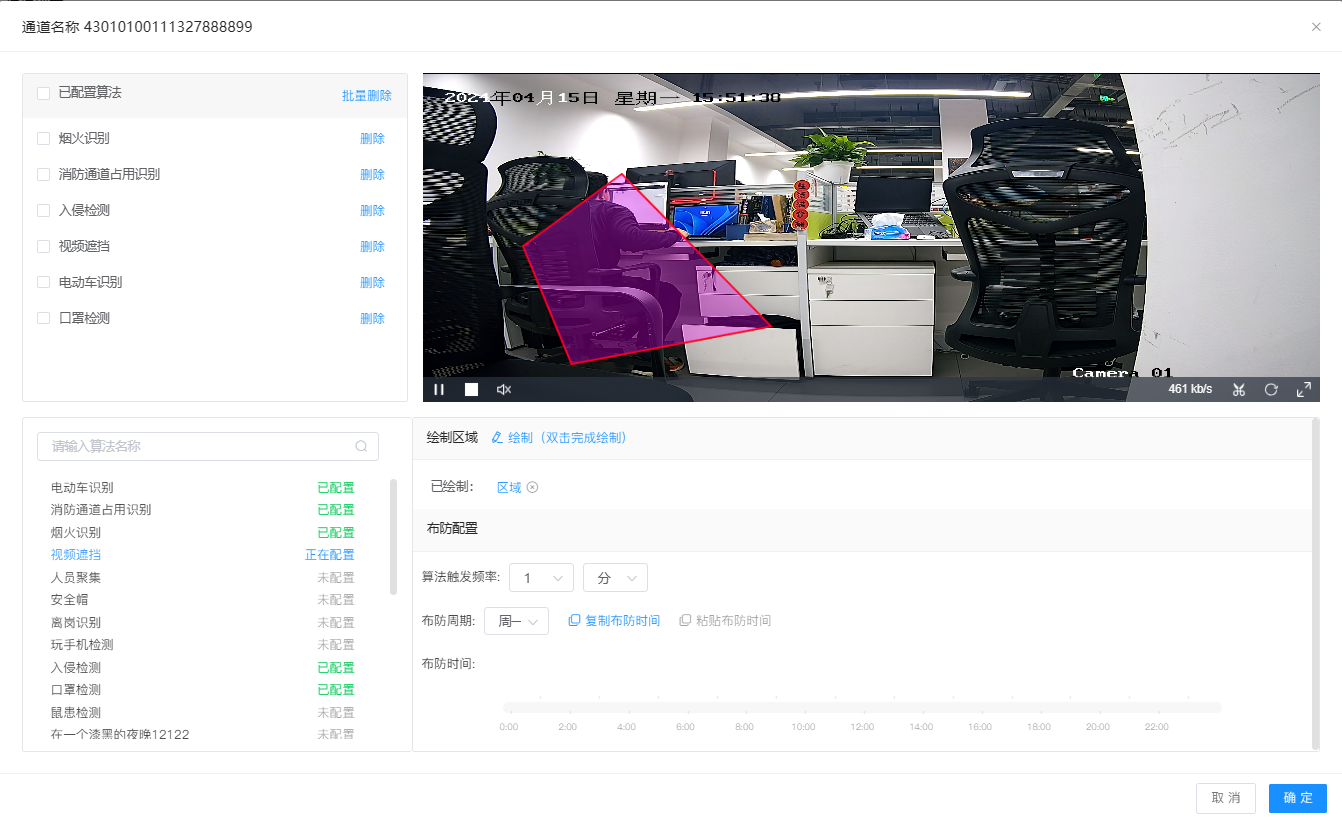Select 消防通道占用识别 in algorithm list
This screenshot has width=1342, height=820.
(x=101, y=510)
